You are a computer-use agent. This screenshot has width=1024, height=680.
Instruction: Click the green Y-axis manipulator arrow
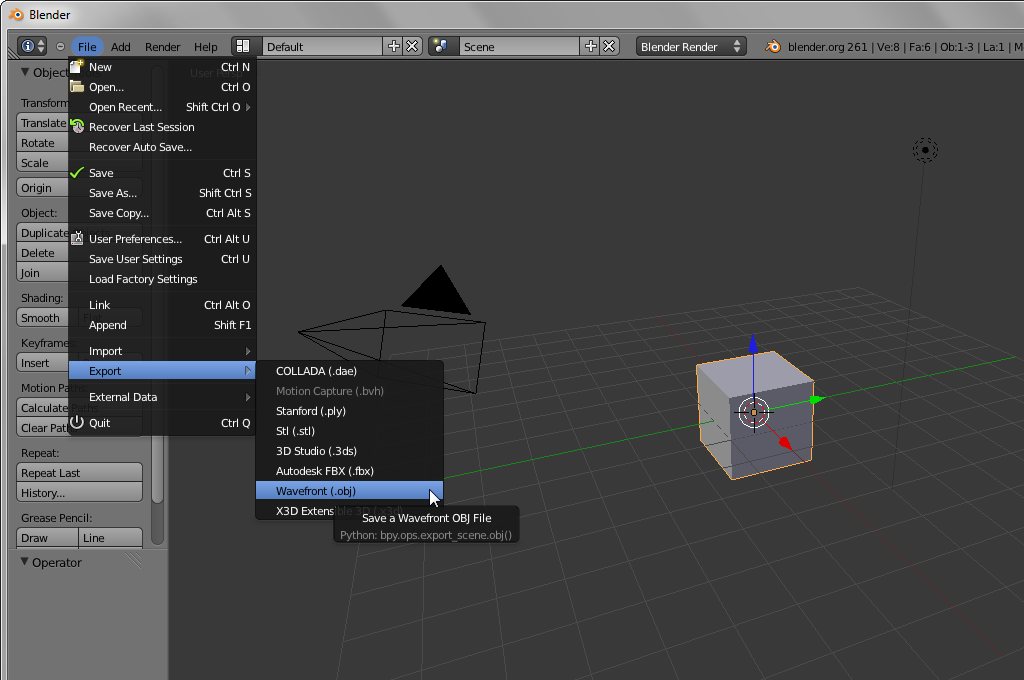pyautogui.click(x=816, y=400)
